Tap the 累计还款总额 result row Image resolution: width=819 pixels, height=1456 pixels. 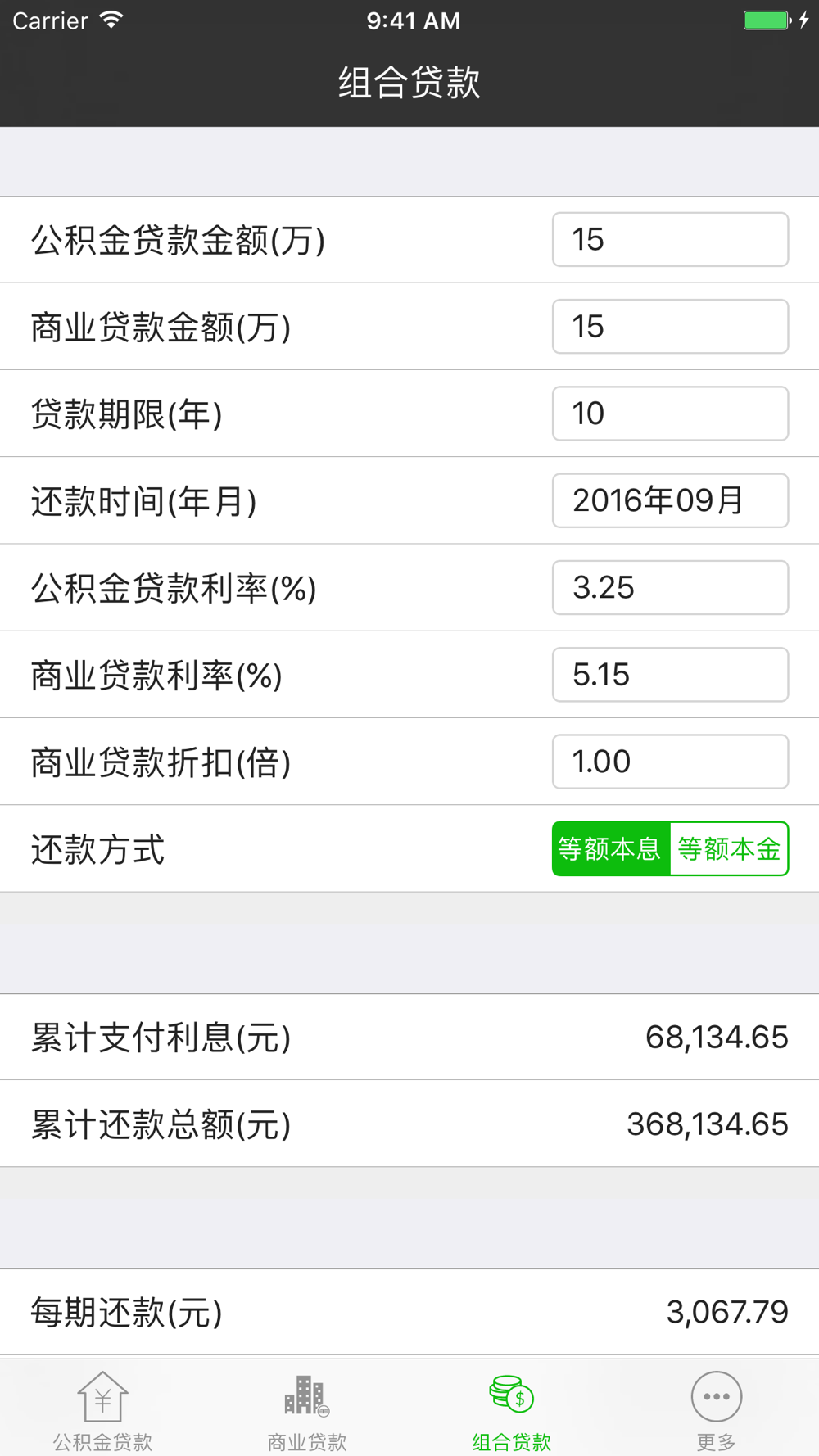point(409,1124)
